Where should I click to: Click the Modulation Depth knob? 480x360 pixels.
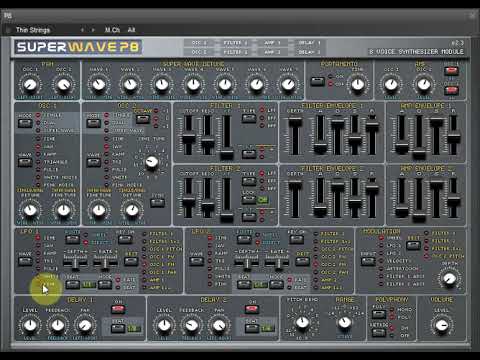tap(449, 279)
